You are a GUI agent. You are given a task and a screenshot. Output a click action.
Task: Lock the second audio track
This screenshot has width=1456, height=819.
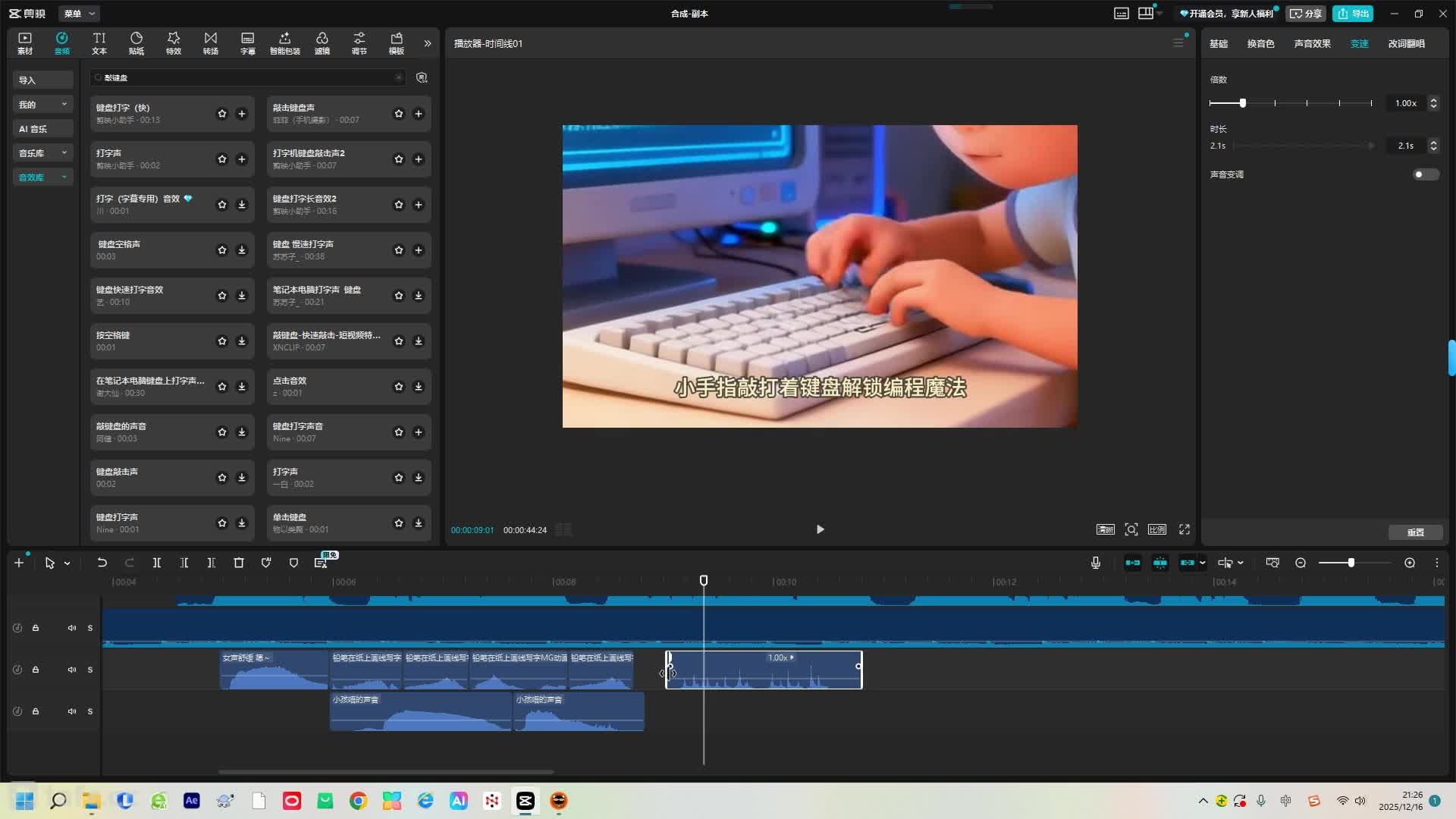pos(36,670)
